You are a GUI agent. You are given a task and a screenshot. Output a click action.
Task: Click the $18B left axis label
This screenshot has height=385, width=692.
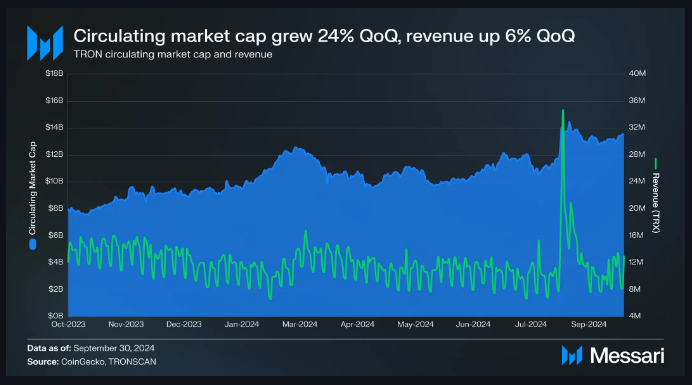tap(54, 73)
